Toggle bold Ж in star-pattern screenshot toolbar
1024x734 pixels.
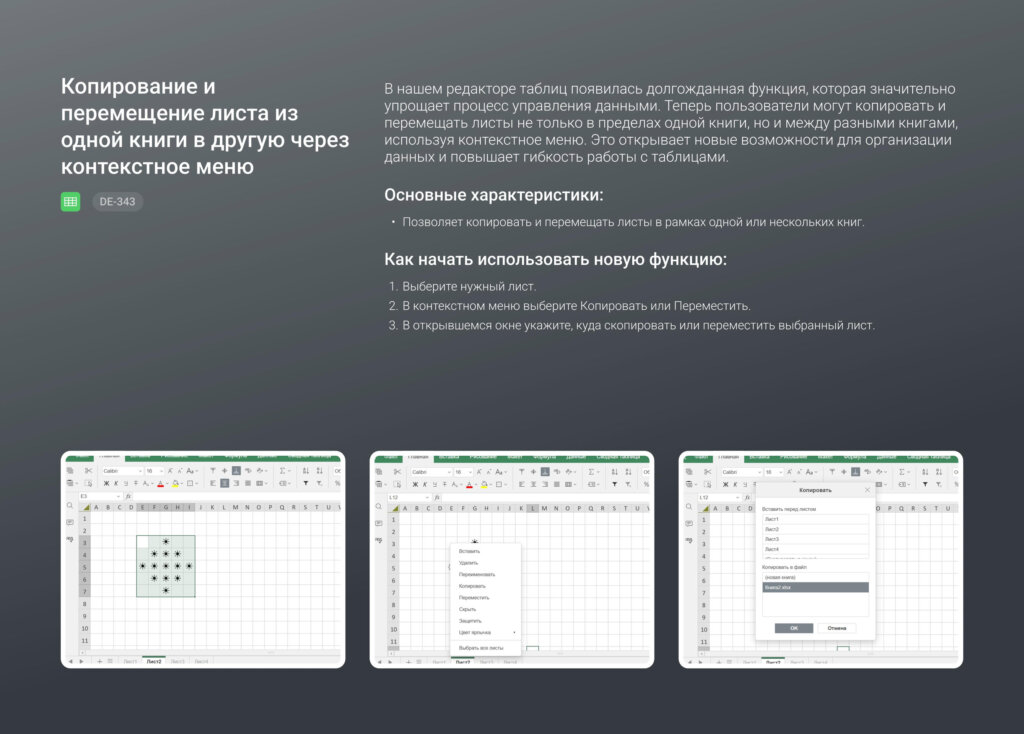(x=106, y=484)
